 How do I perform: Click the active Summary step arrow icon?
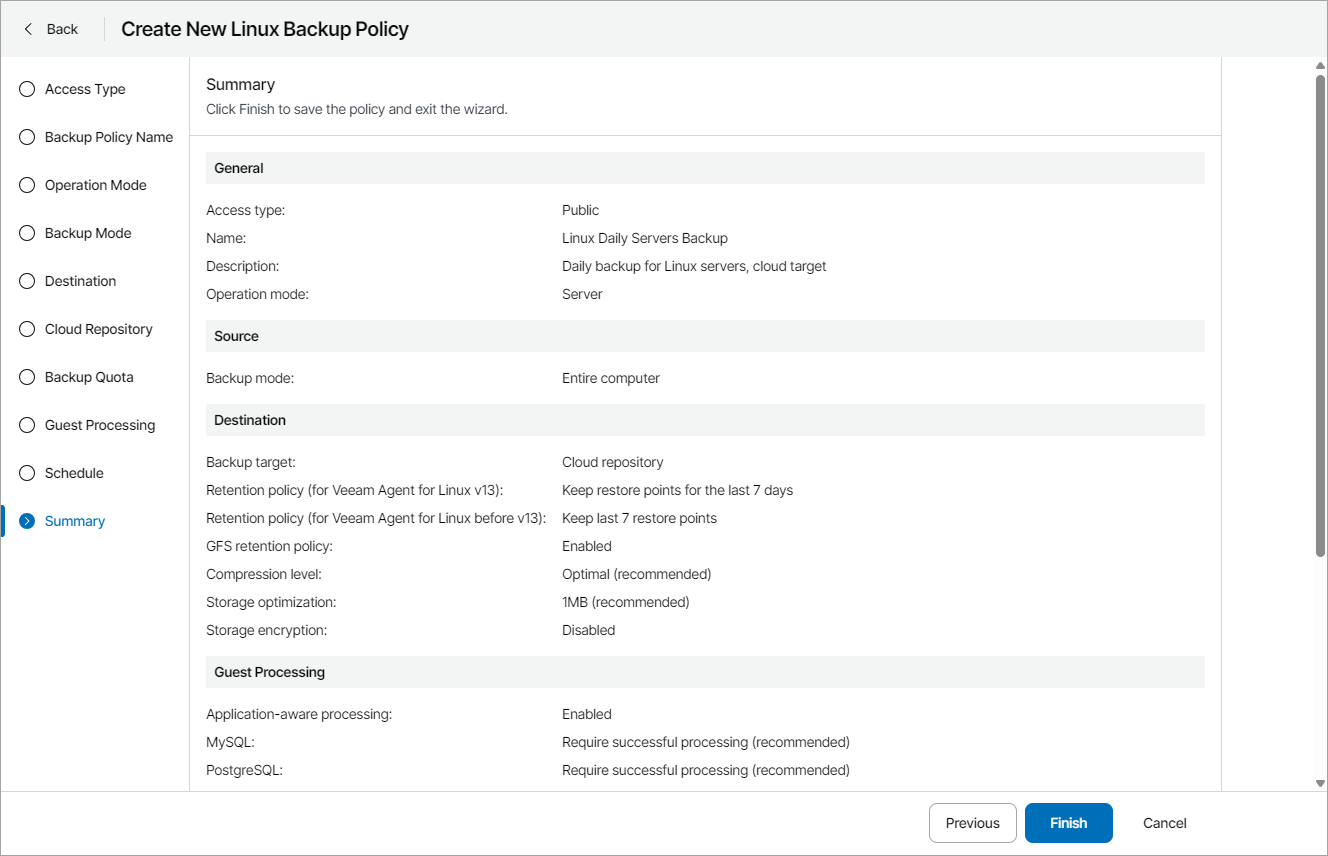pyautogui.click(x=27, y=521)
